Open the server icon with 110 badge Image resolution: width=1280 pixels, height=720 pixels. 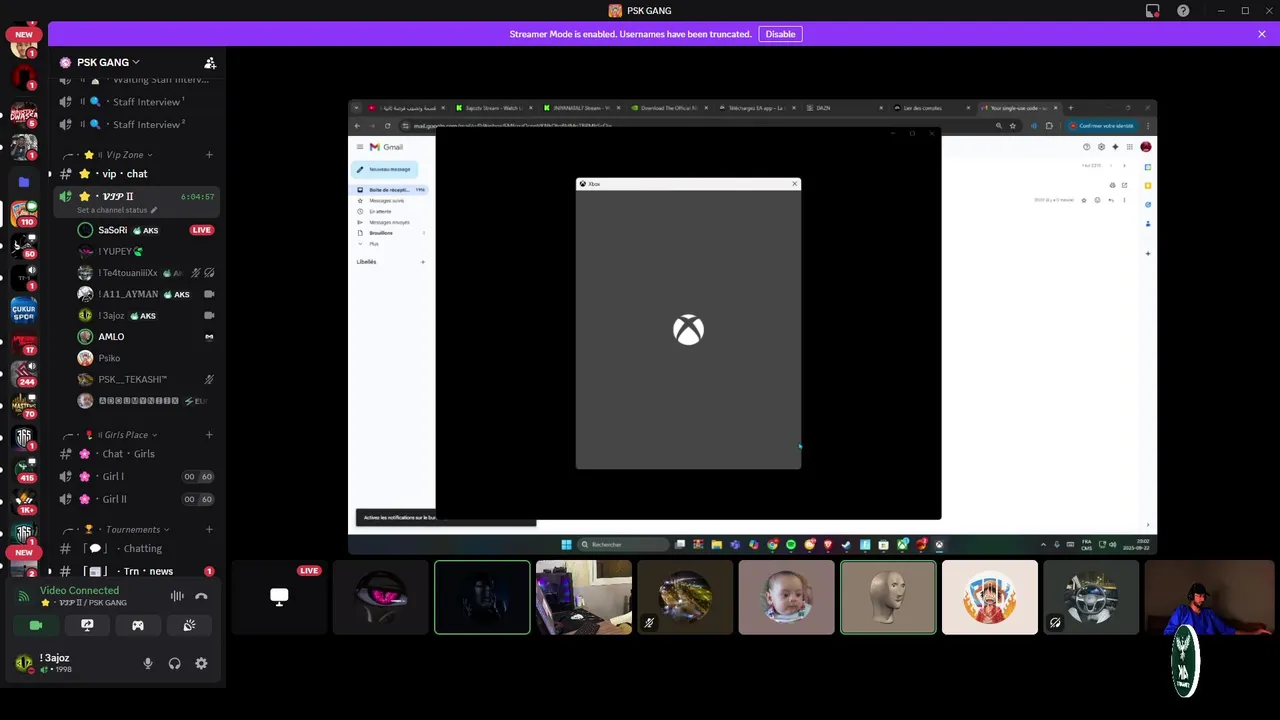tap(24, 214)
